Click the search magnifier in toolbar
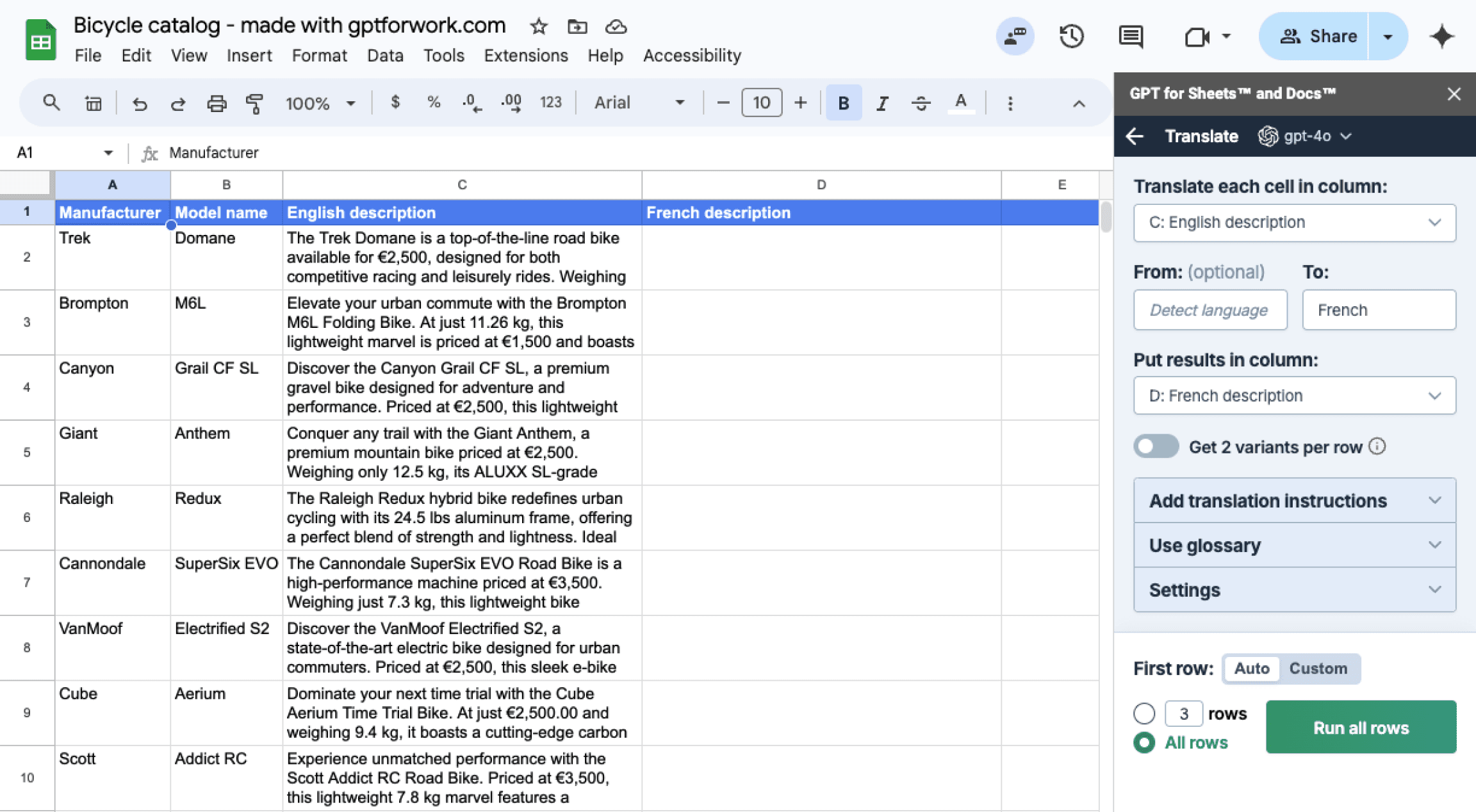 click(x=51, y=102)
